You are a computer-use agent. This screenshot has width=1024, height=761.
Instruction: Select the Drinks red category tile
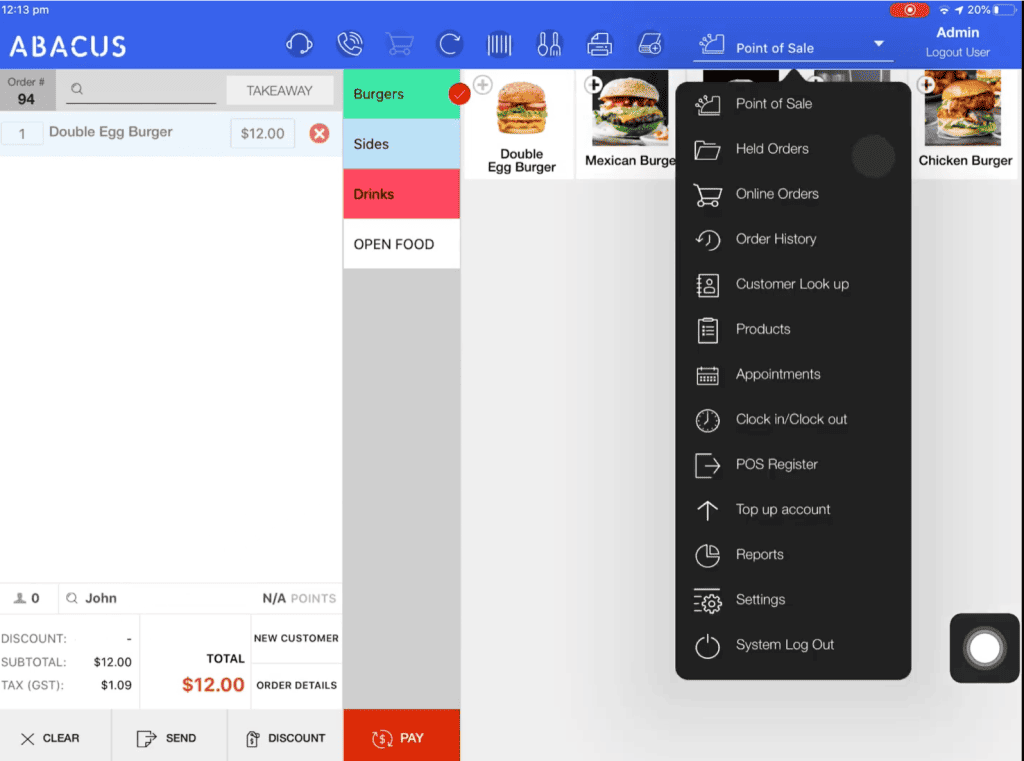400,194
